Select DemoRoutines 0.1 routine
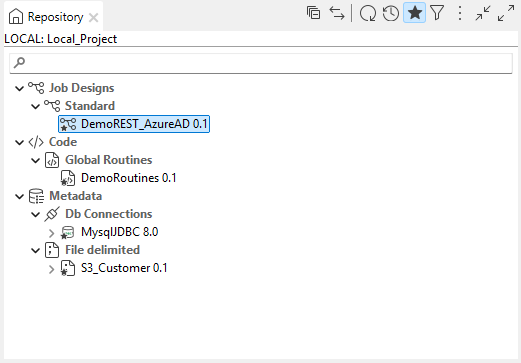521x363 pixels. [129, 178]
